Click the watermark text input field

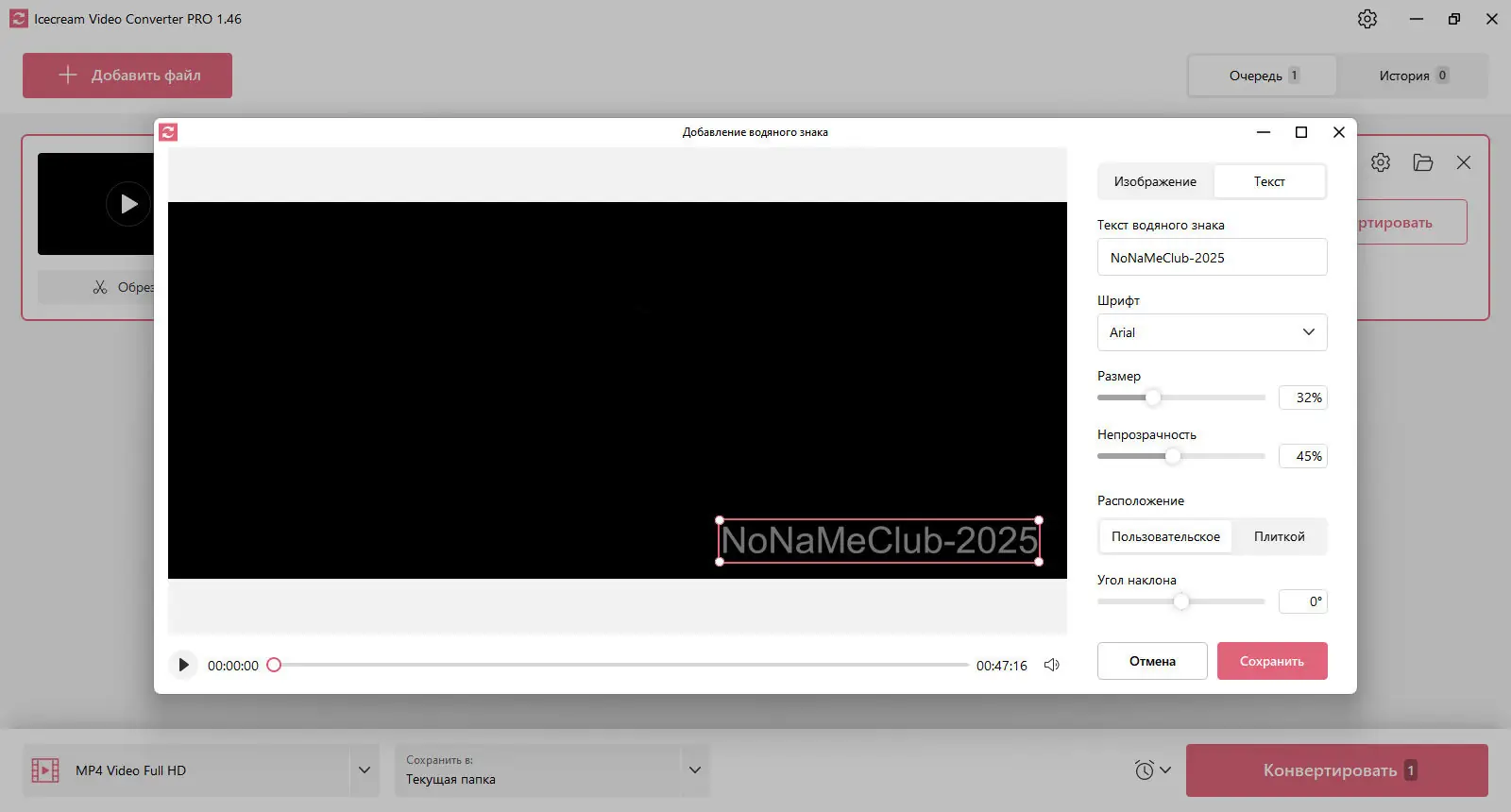(x=1213, y=257)
